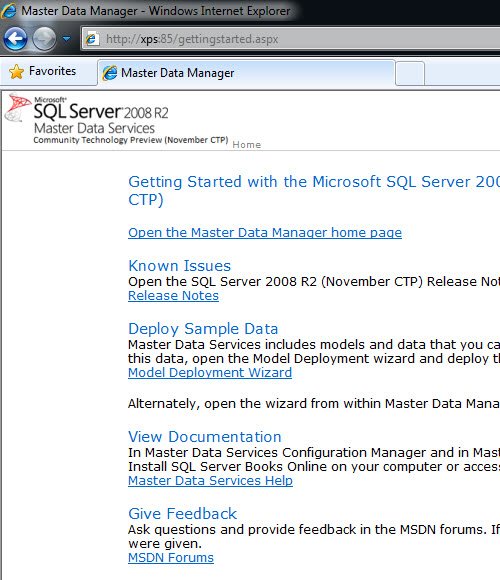
Task: Click the Deploy Sample Data heading
Action: 203,329
